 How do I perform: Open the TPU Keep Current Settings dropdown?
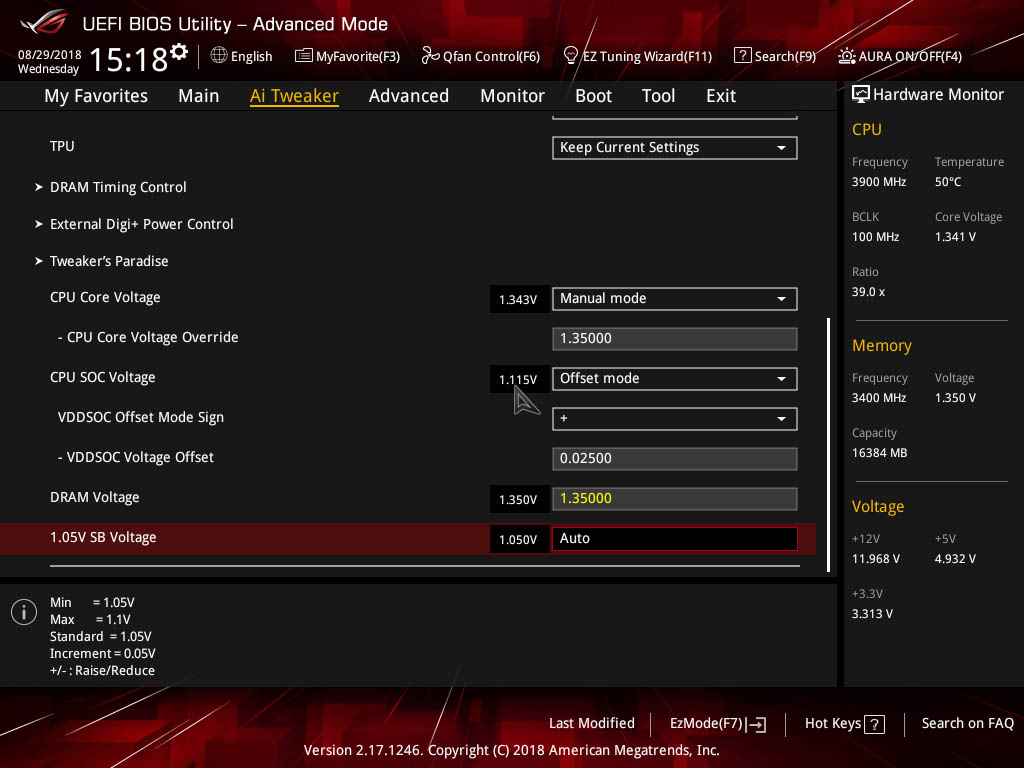tap(675, 148)
